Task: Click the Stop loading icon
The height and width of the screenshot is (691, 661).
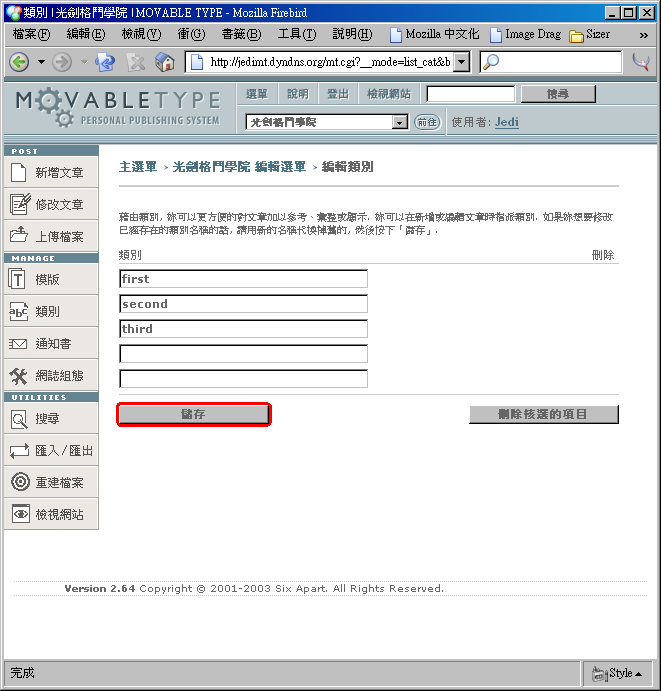Action: 135,62
